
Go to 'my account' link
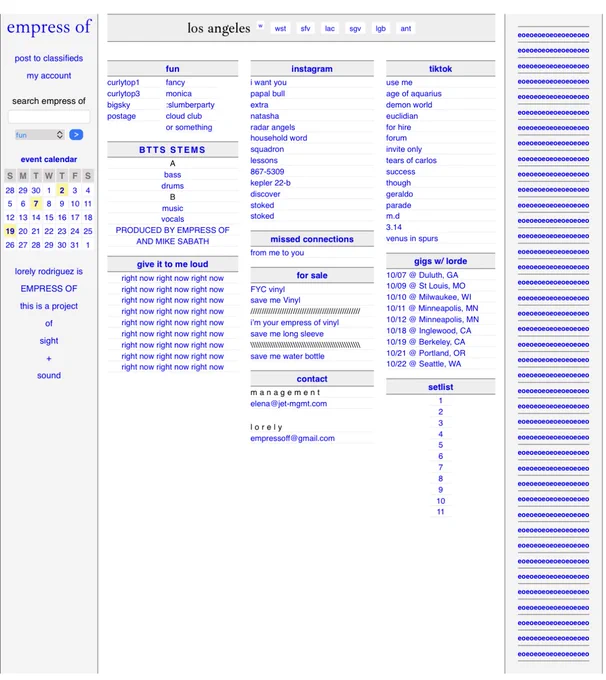49,75
